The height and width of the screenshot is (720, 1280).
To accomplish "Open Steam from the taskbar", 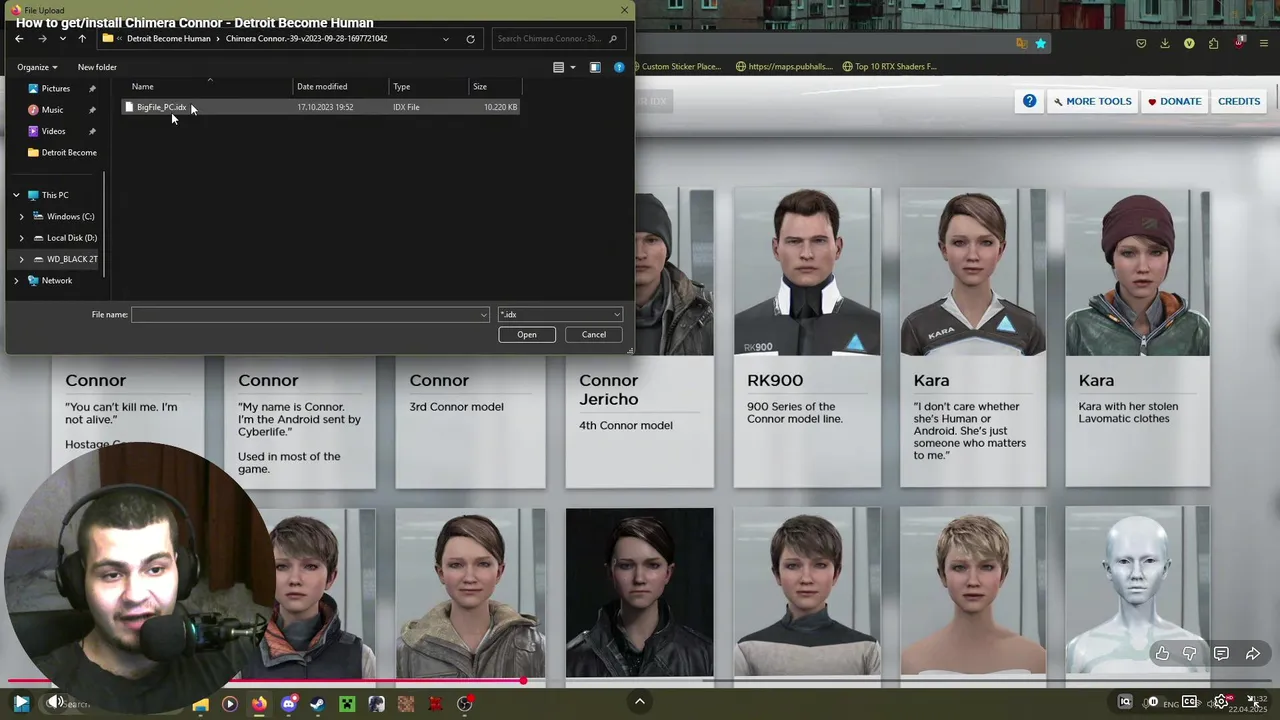I will pyautogui.click(x=317, y=704).
